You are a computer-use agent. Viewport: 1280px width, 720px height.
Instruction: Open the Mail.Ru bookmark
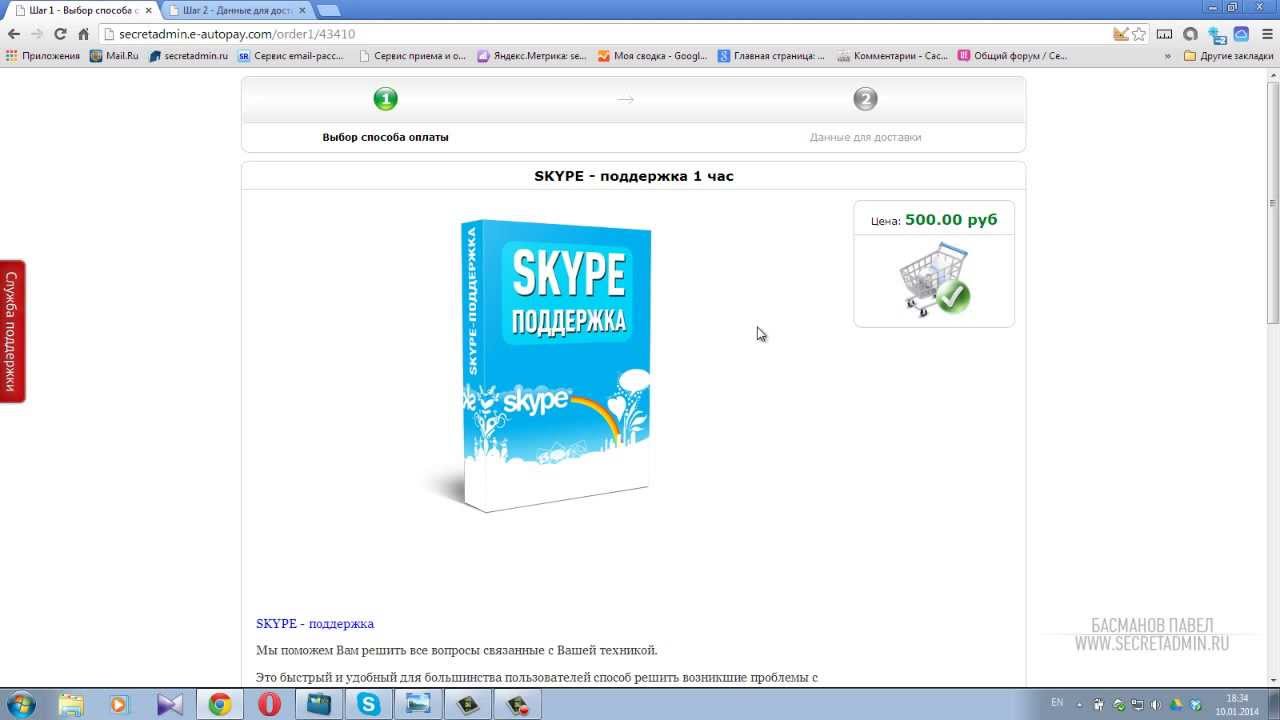114,56
